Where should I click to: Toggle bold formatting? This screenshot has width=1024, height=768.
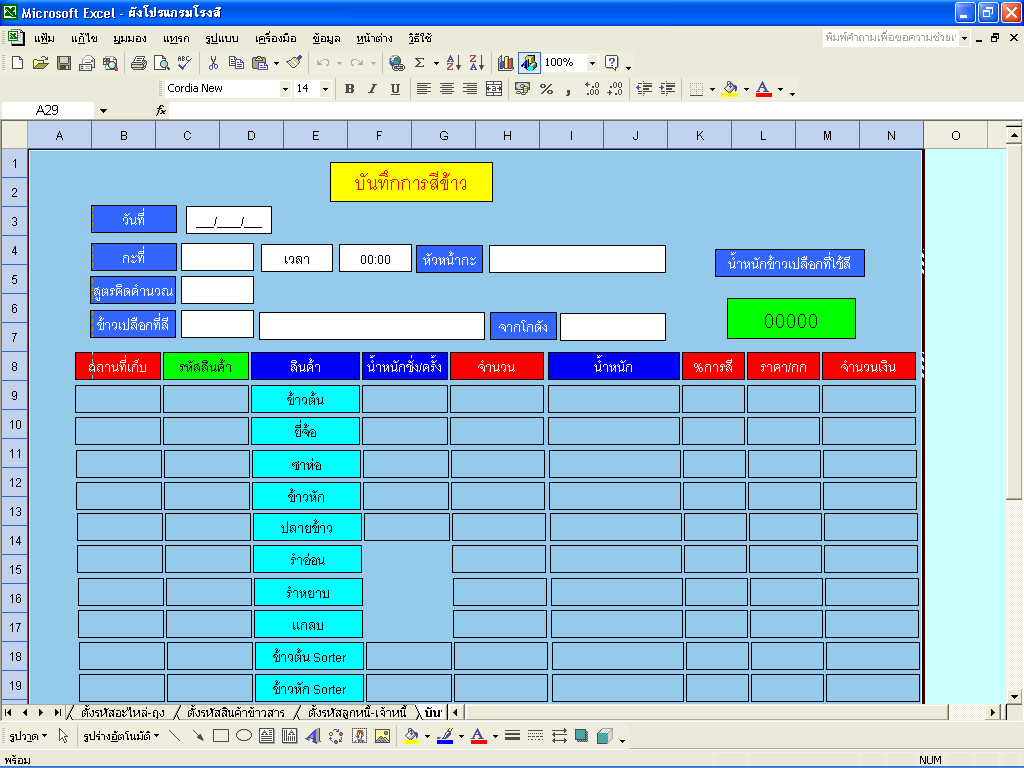(349, 89)
